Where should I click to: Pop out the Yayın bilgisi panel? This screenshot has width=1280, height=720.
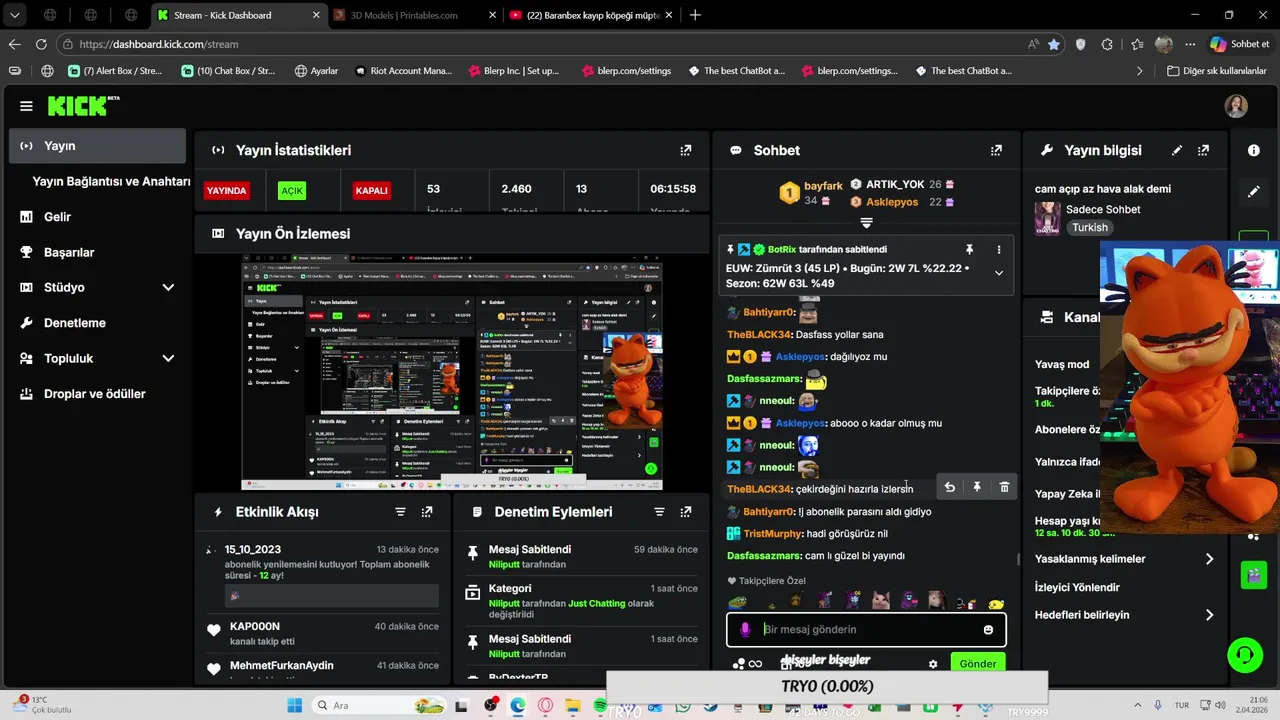(x=1203, y=150)
